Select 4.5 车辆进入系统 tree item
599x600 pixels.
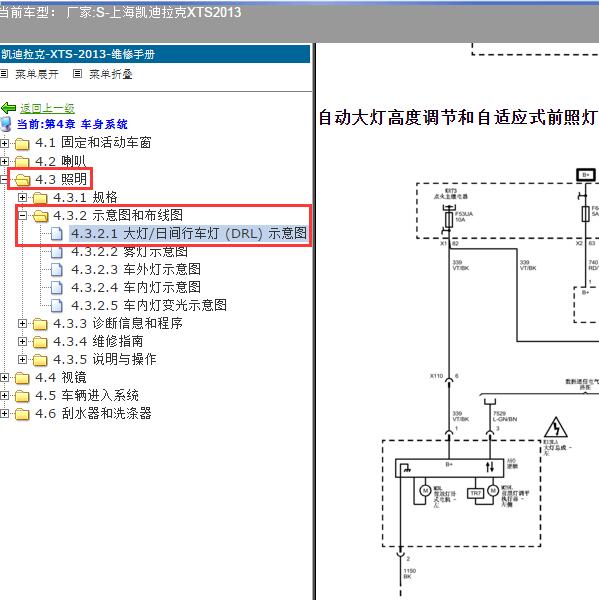(x=87, y=395)
